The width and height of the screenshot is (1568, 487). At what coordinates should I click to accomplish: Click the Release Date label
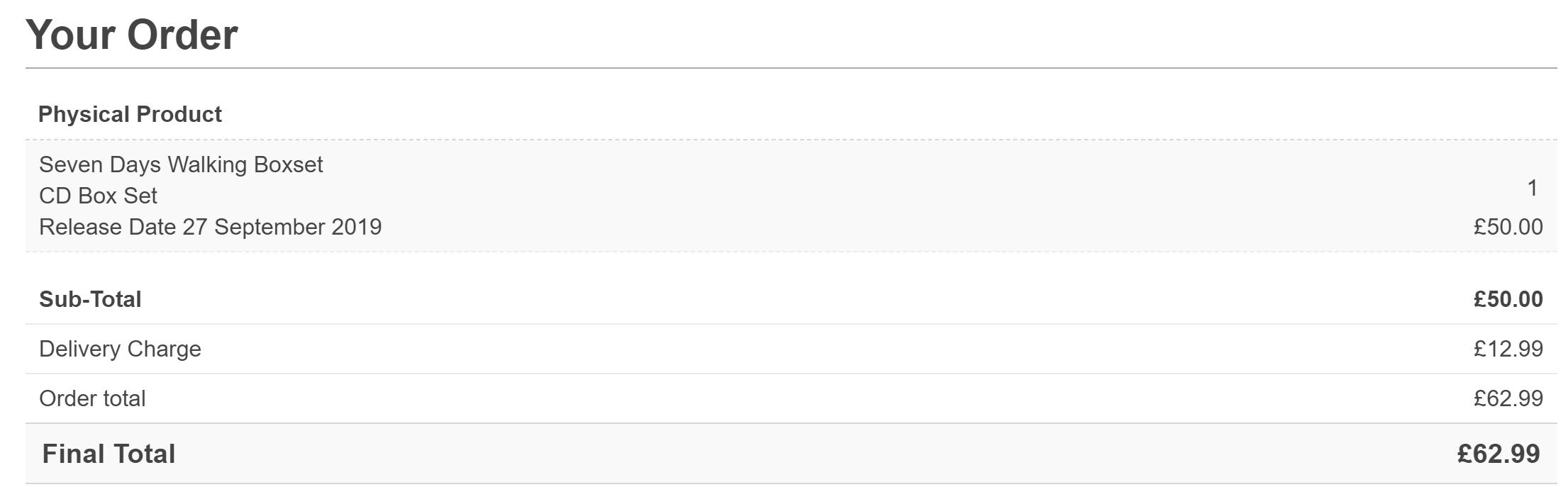tap(107, 227)
